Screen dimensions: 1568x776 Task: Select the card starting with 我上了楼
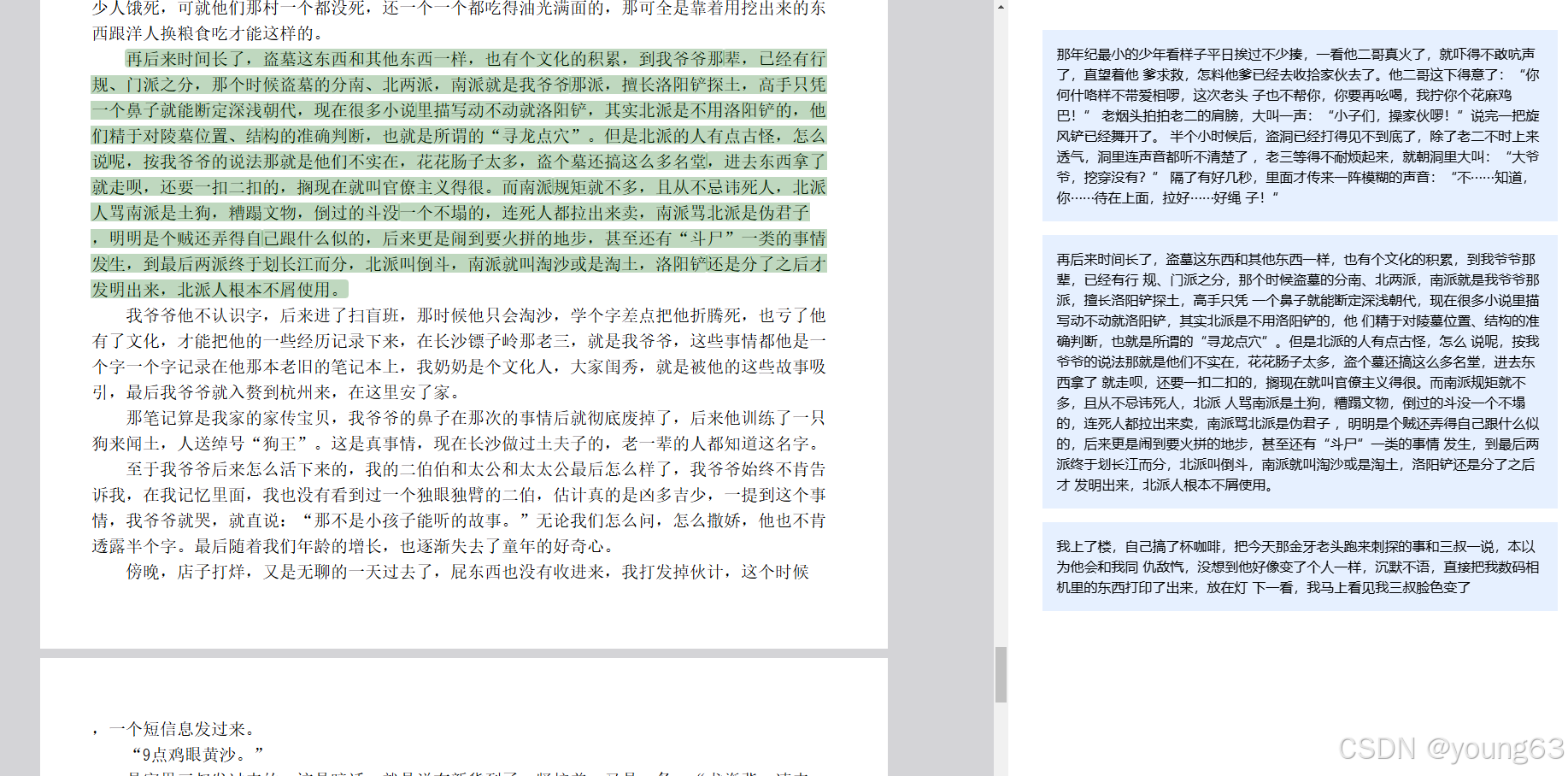1300,567
